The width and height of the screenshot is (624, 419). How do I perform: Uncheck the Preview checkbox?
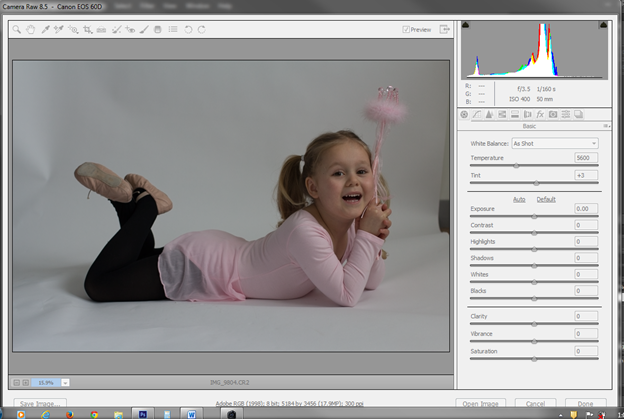(406, 30)
